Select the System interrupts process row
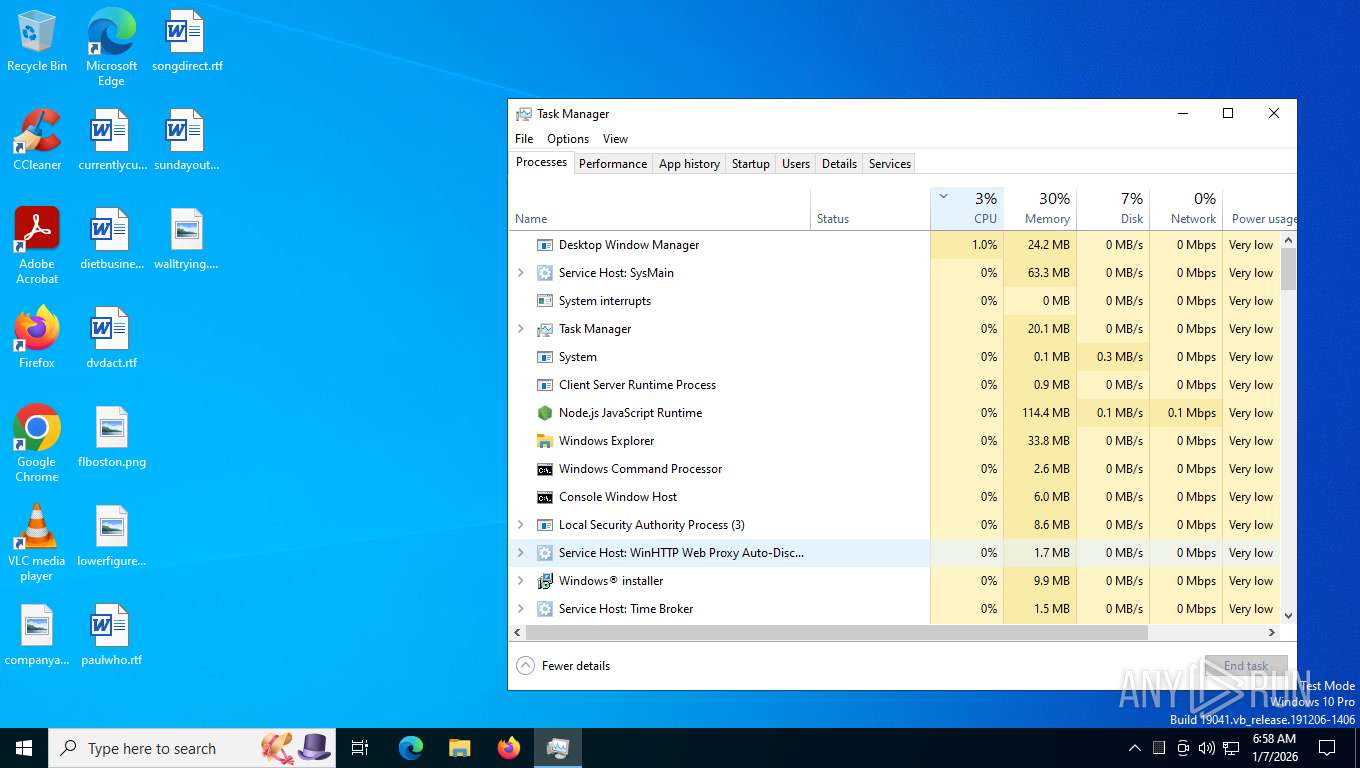The image size is (1360, 768). (895, 301)
